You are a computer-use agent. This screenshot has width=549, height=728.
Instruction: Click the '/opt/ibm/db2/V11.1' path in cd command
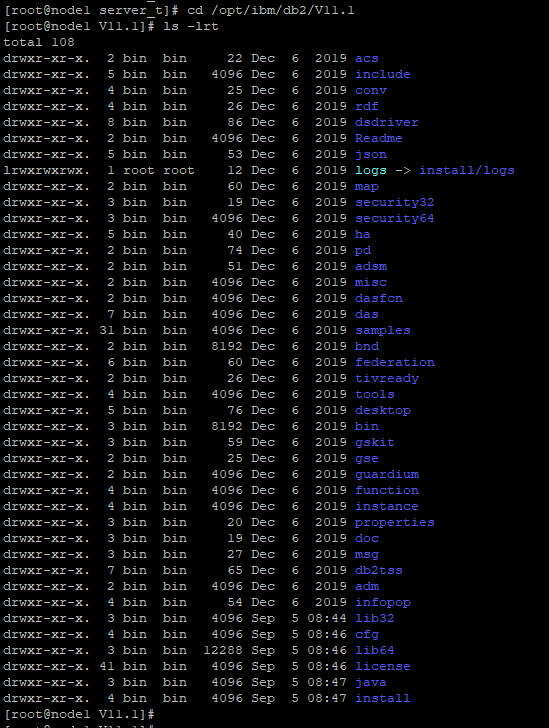coord(282,10)
